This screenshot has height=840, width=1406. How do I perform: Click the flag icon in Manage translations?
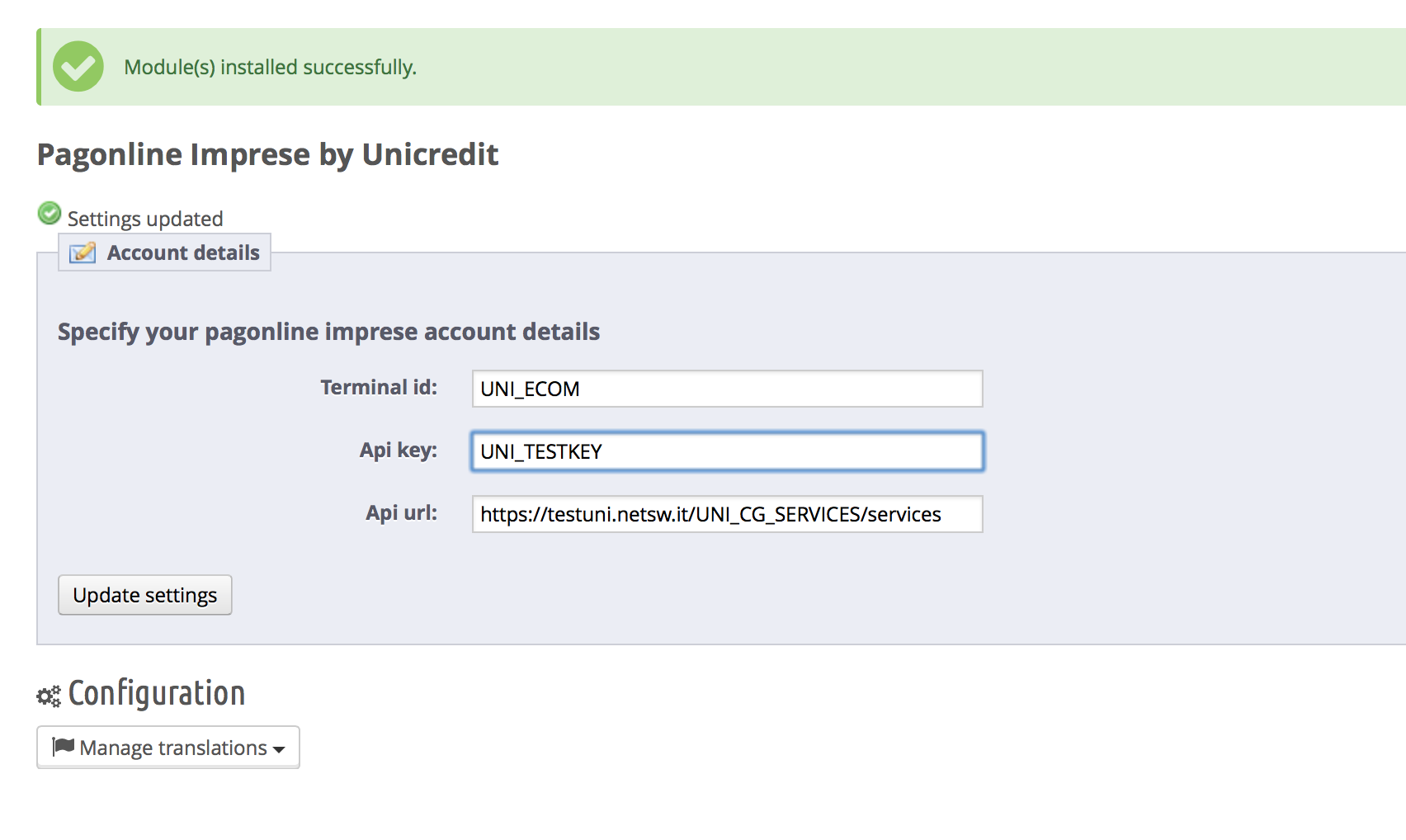pos(64,747)
